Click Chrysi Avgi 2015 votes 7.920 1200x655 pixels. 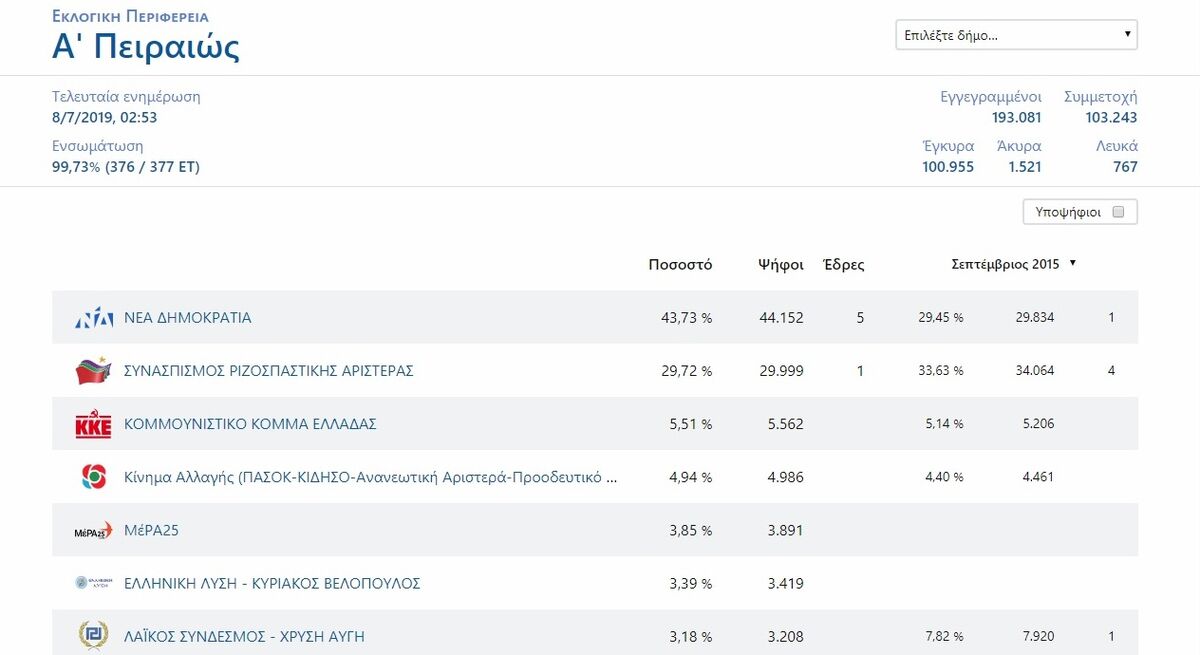pos(1038,636)
